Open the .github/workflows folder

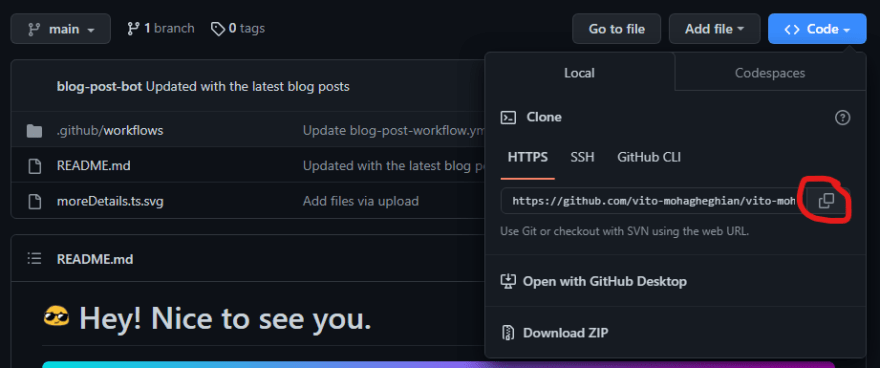(110, 131)
